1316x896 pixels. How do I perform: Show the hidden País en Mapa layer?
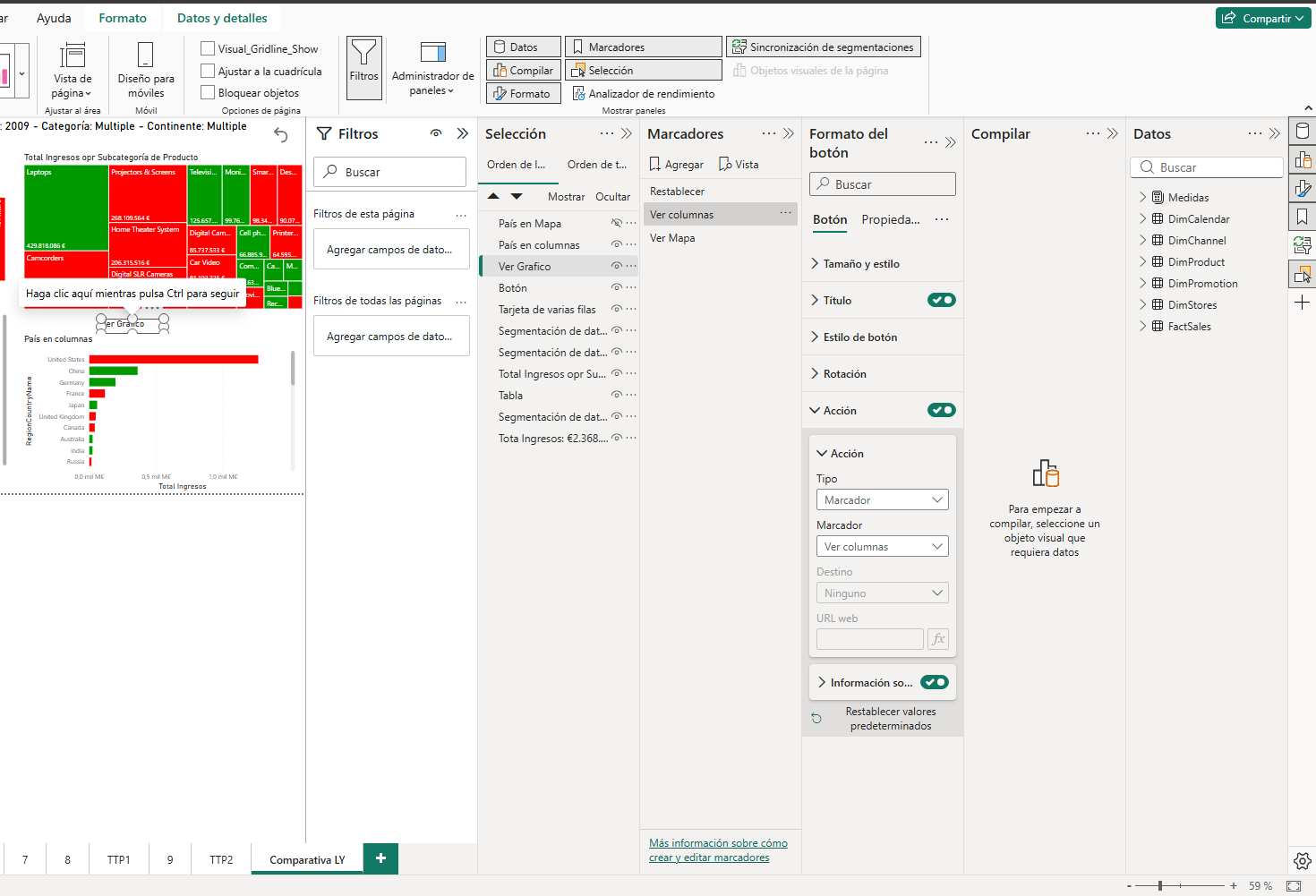click(x=616, y=223)
